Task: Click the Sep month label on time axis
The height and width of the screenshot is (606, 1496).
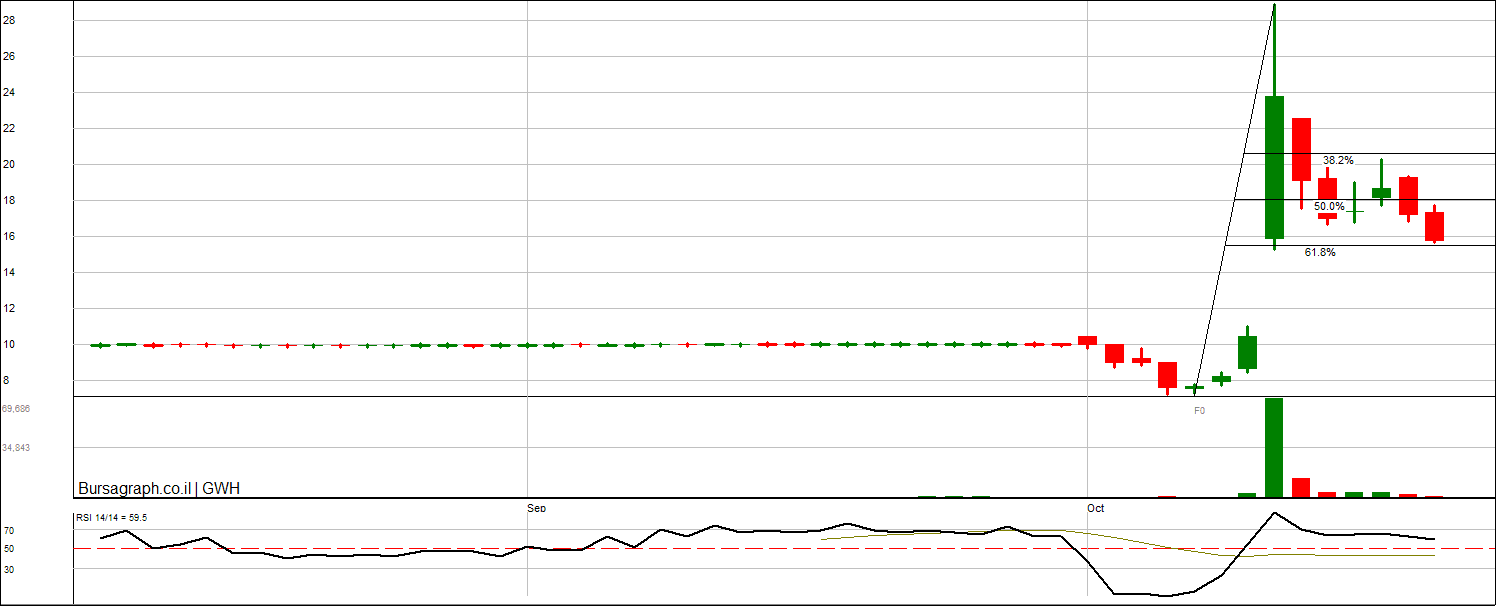Action: pos(537,508)
